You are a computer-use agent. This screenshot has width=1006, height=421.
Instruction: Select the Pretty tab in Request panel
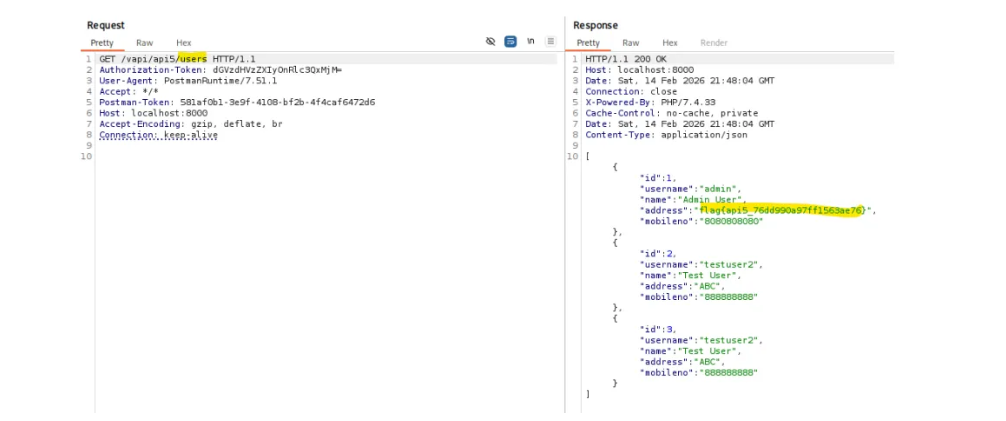pos(101,43)
